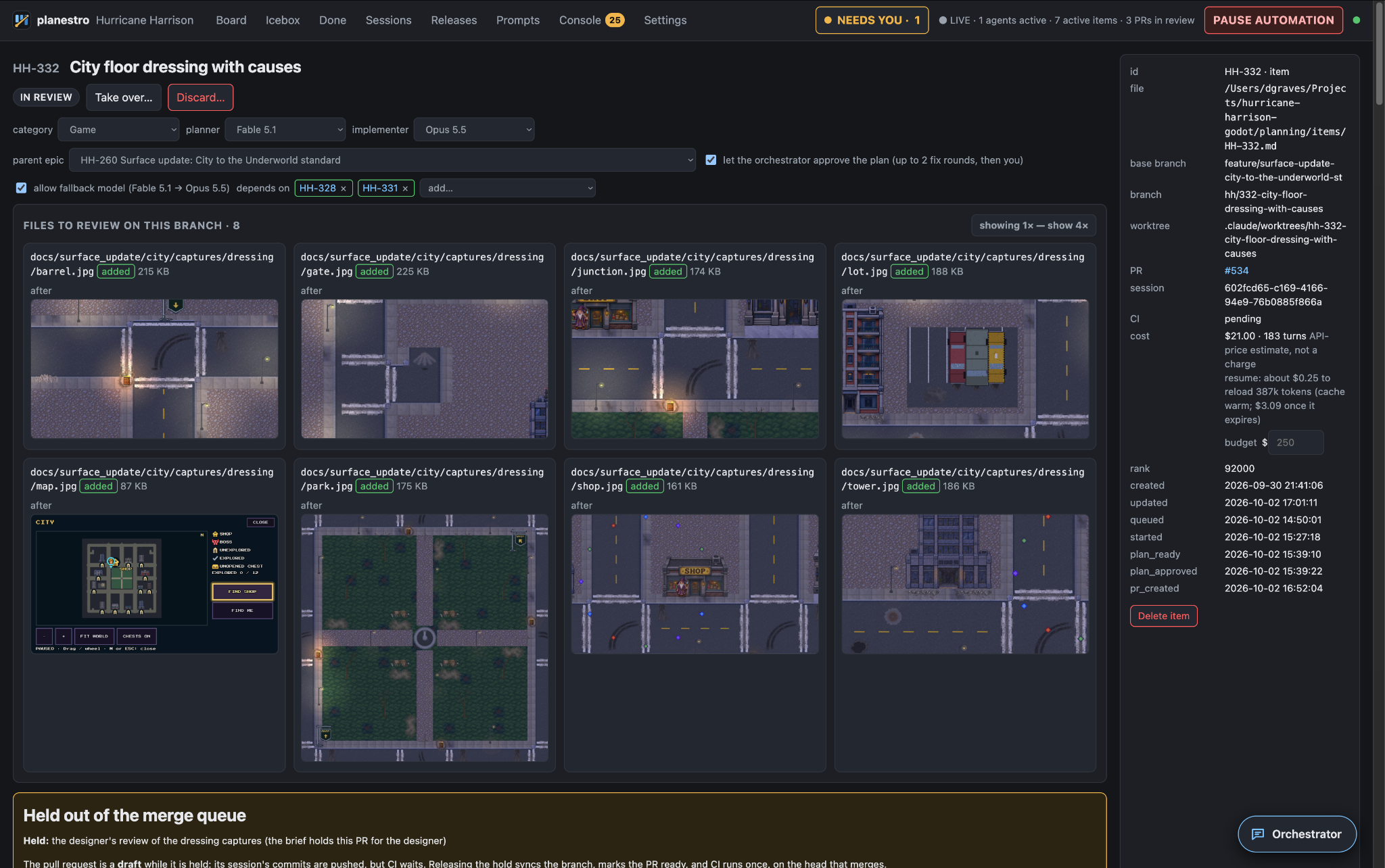The width and height of the screenshot is (1385, 868).
Task: Open the Orchestrator chat button
Action: (1296, 834)
